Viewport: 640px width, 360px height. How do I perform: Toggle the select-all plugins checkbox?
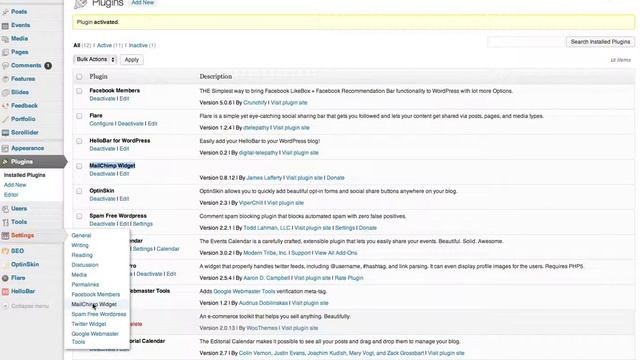tap(79, 76)
